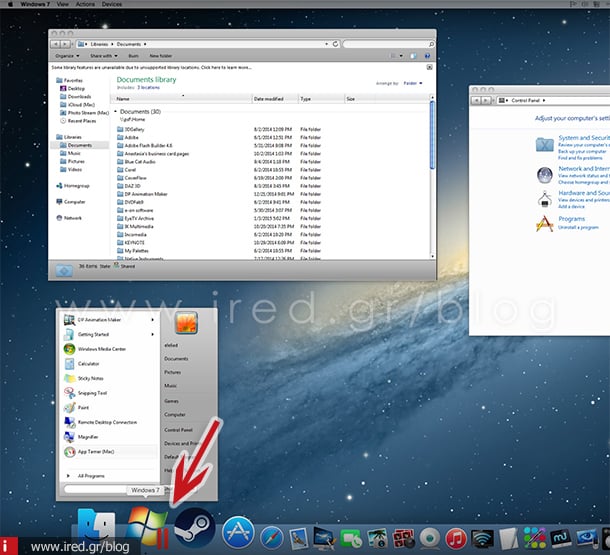Select Control Panel in Start menu
The image size is (610, 555).
pyautogui.click(x=178, y=430)
